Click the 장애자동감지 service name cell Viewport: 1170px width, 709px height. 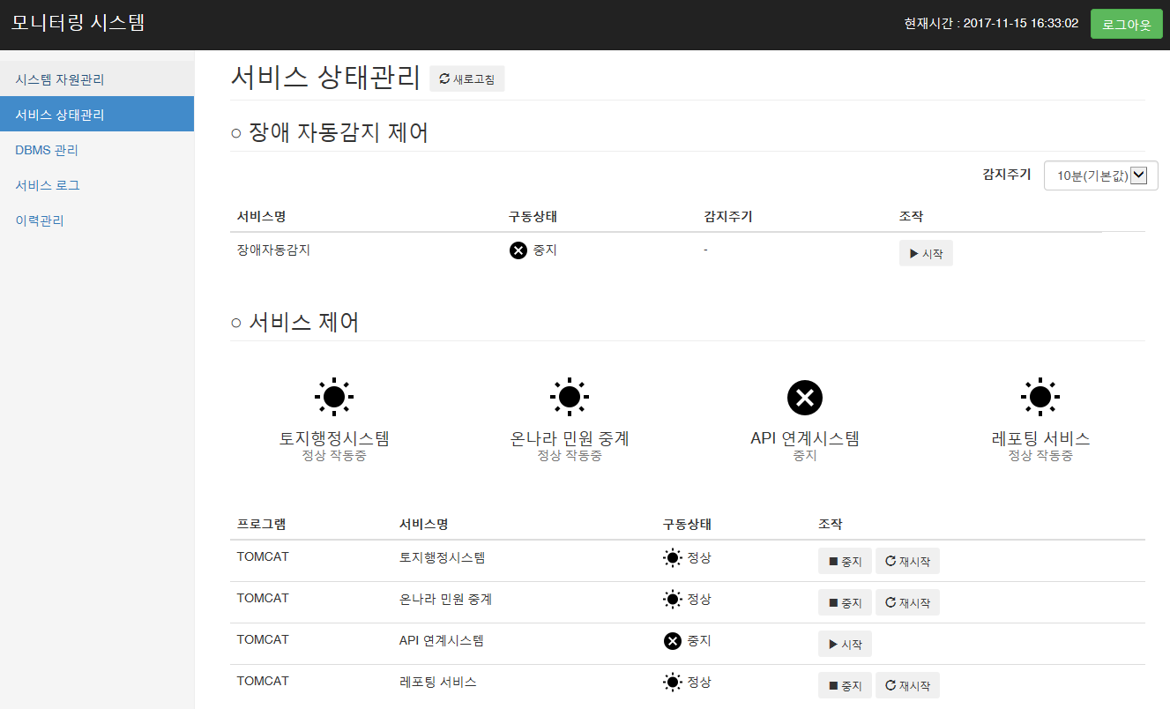[x=273, y=250]
